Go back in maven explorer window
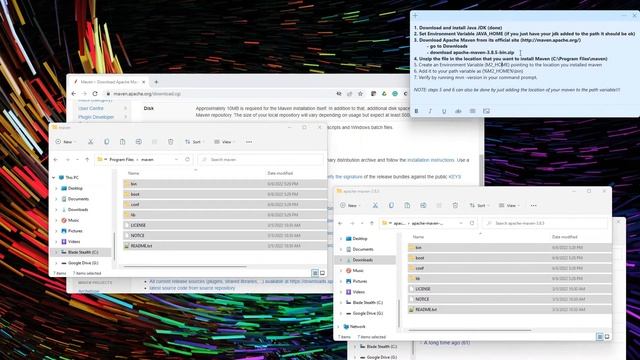Screen dimensions: 640x360 pos(56,160)
